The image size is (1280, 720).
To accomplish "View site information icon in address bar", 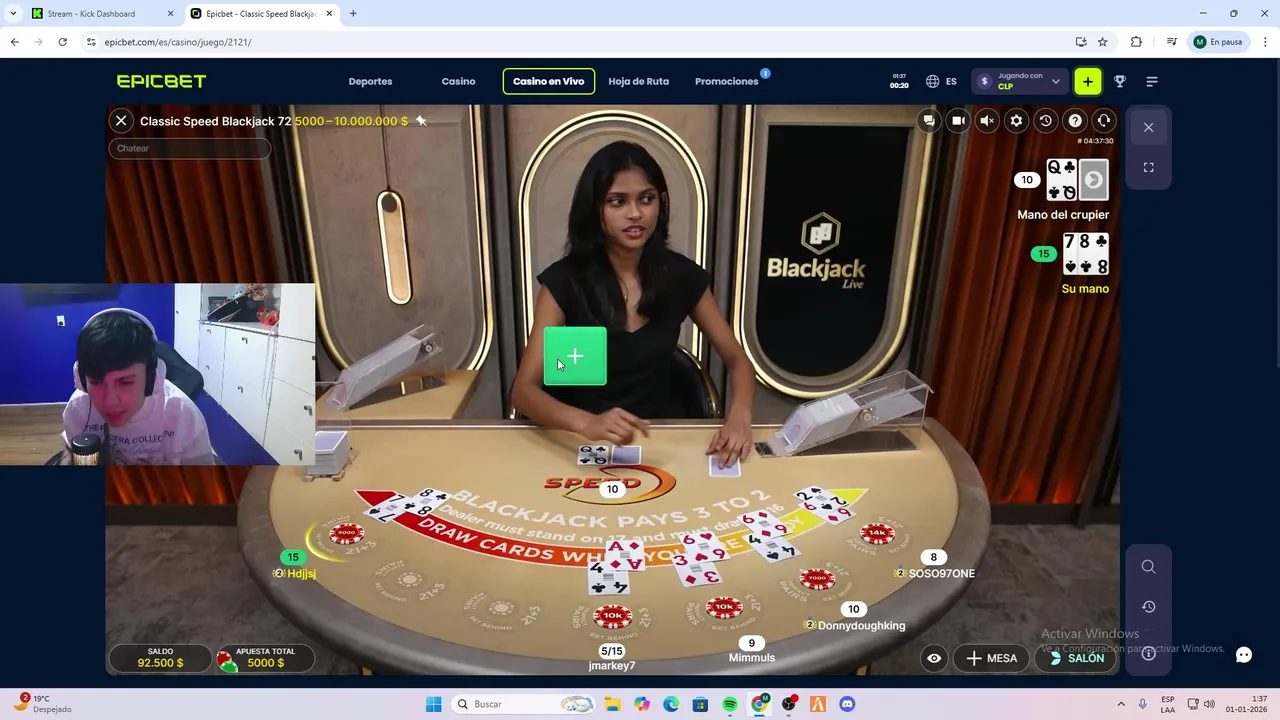I will (91, 42).
